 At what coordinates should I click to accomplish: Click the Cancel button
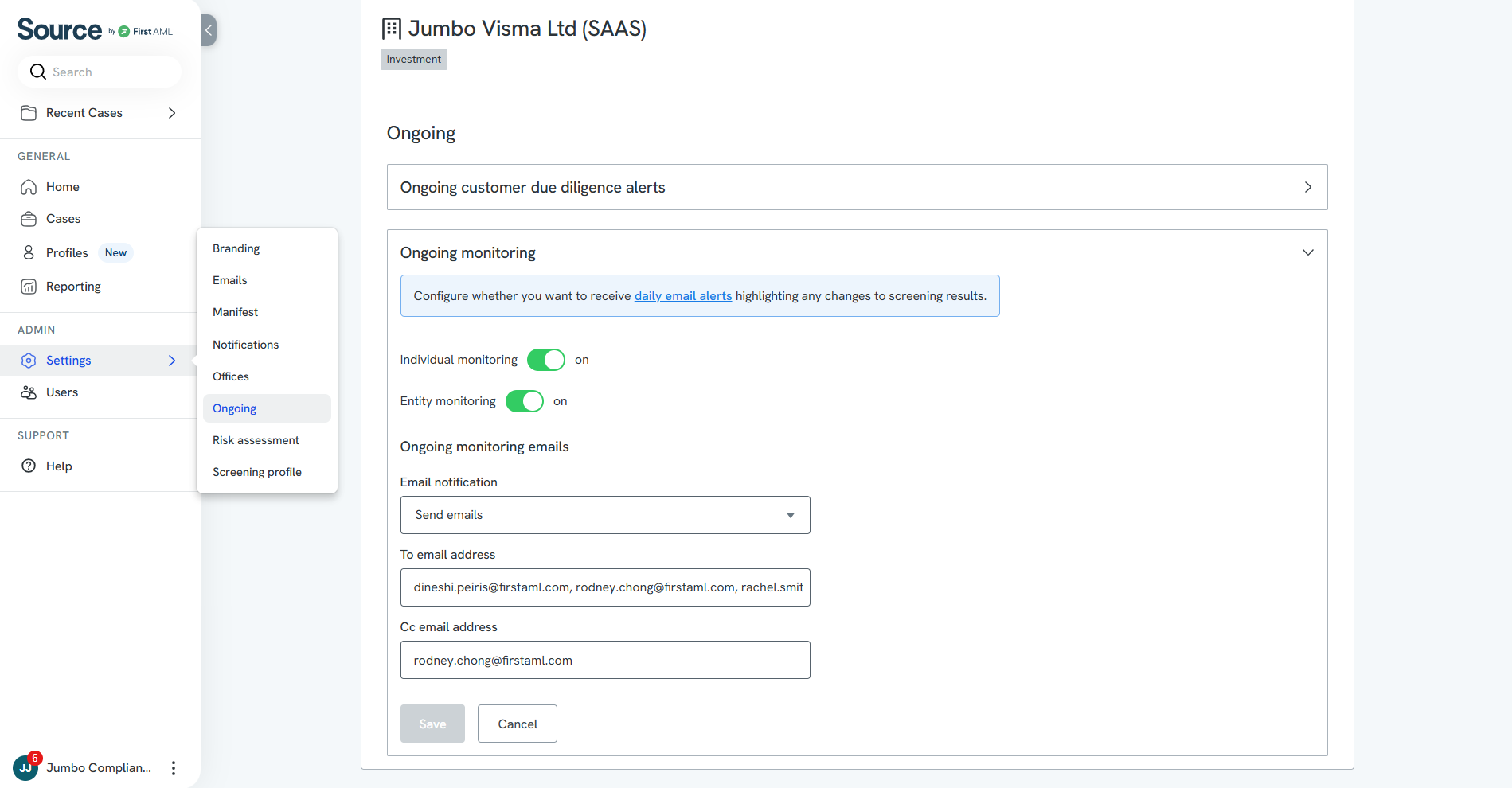518,724
